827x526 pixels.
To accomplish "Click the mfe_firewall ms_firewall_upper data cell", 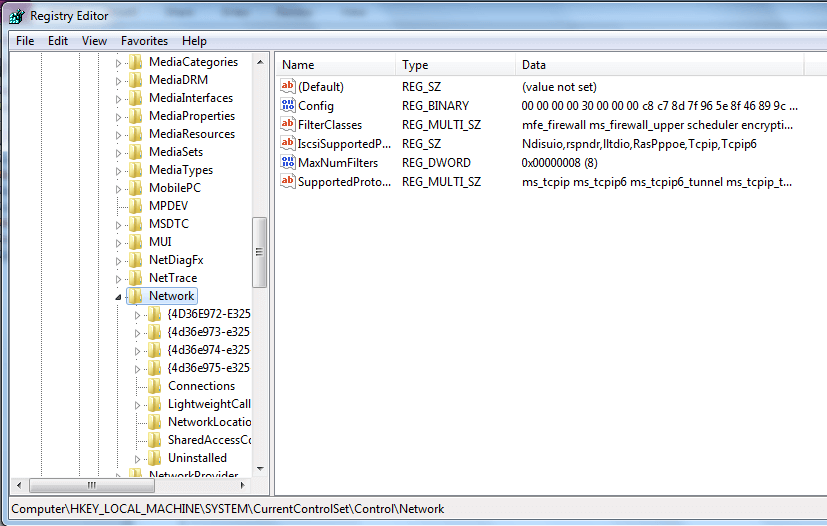I will (657, 125).
